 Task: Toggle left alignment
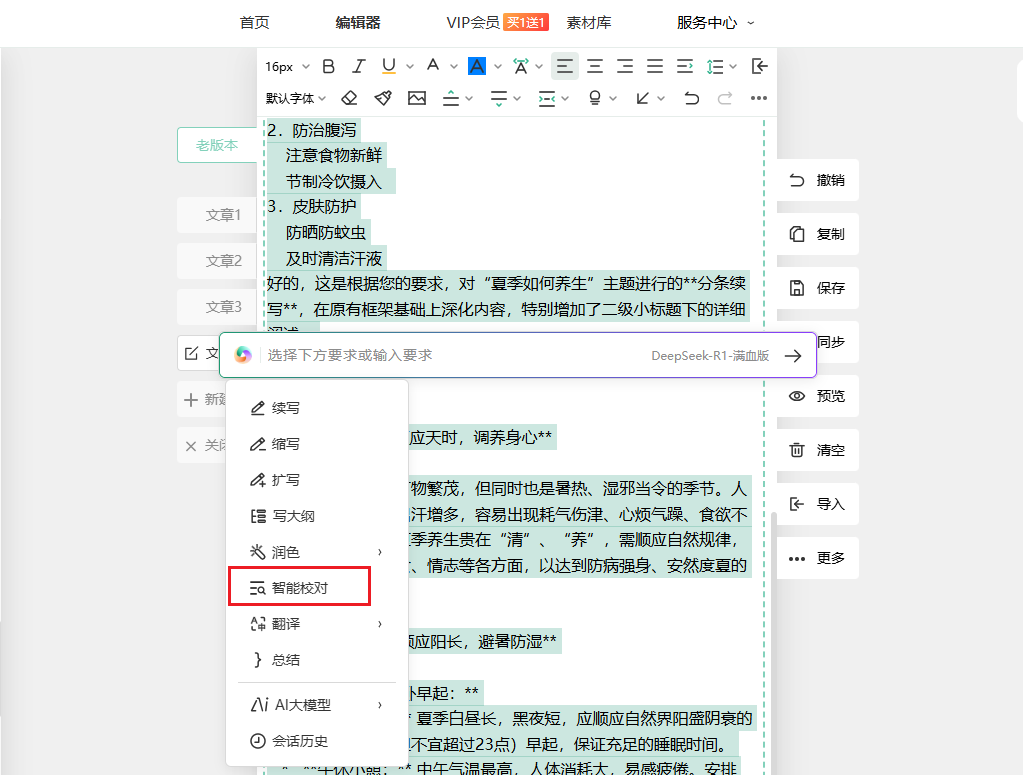[x=565, y=66]
